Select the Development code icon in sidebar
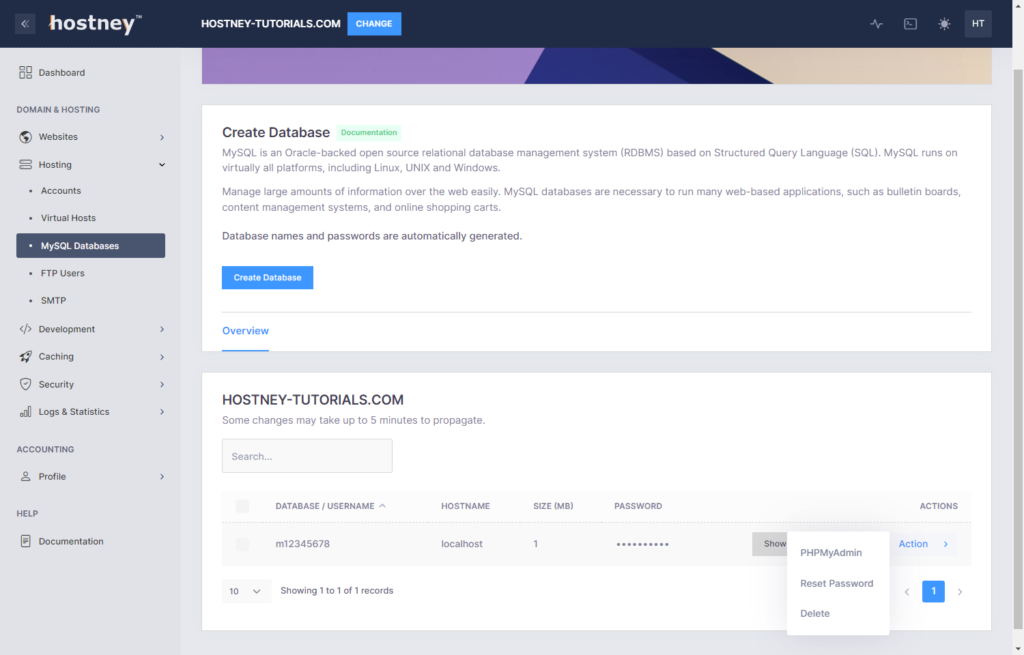The image size is (1024, 655). pyautogui.click(x=24, y=328)
